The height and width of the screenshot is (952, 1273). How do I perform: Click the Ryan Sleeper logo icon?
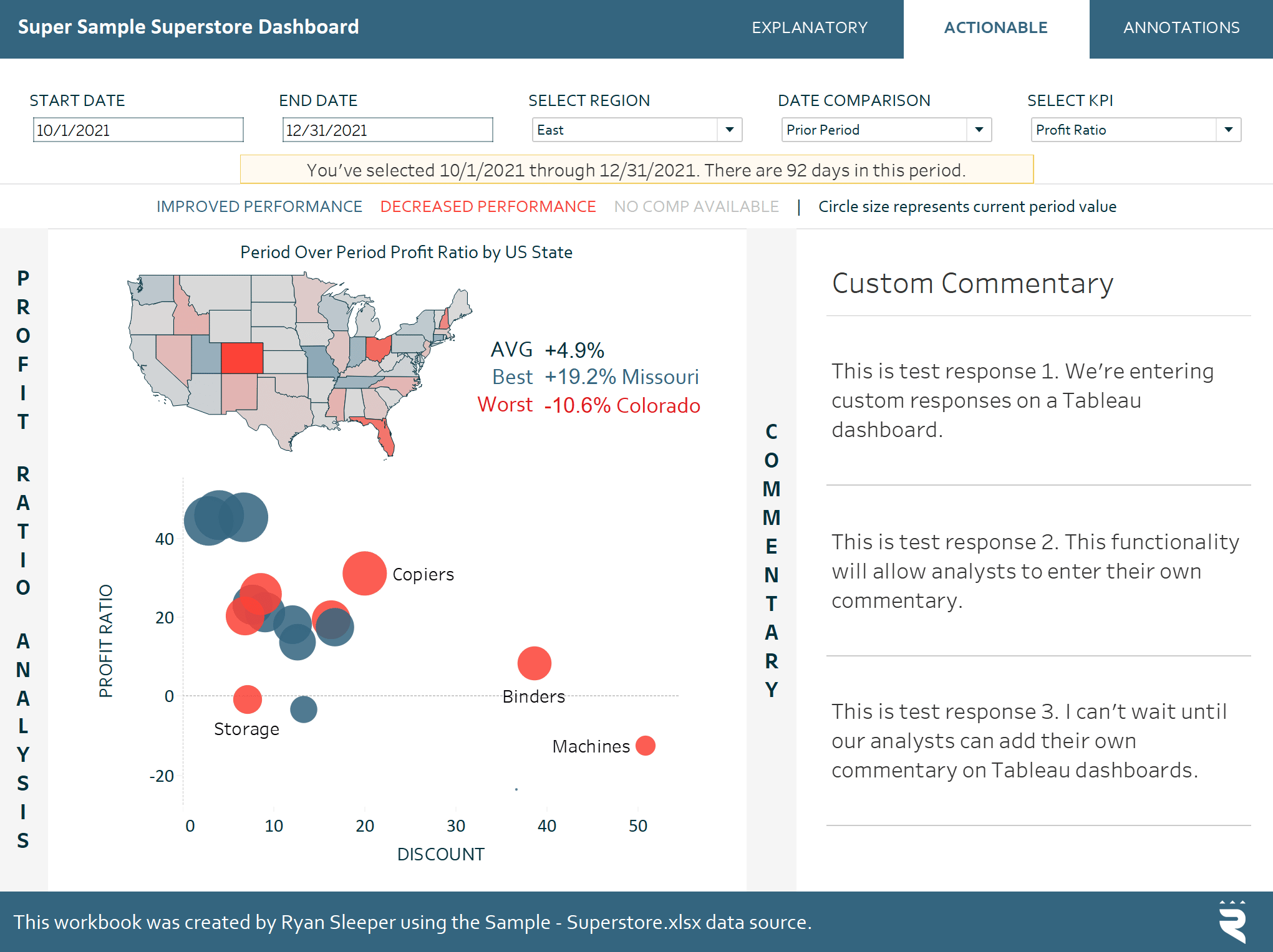1232,921
